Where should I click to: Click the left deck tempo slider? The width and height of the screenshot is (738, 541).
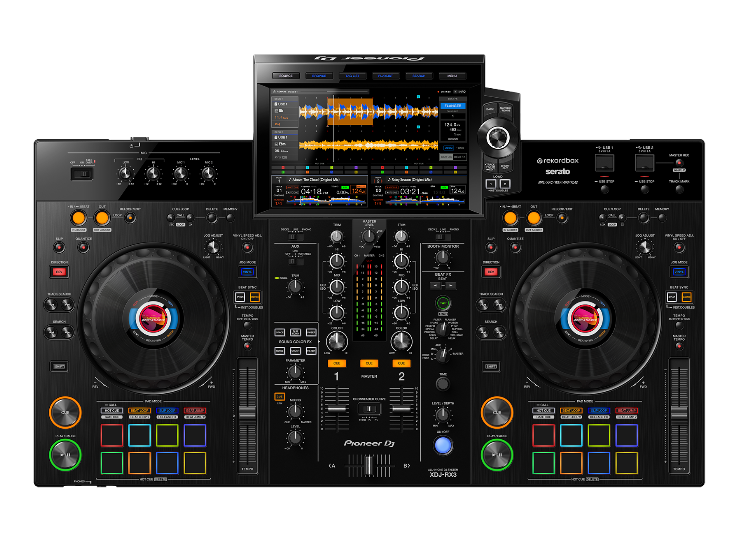point(249,410)
